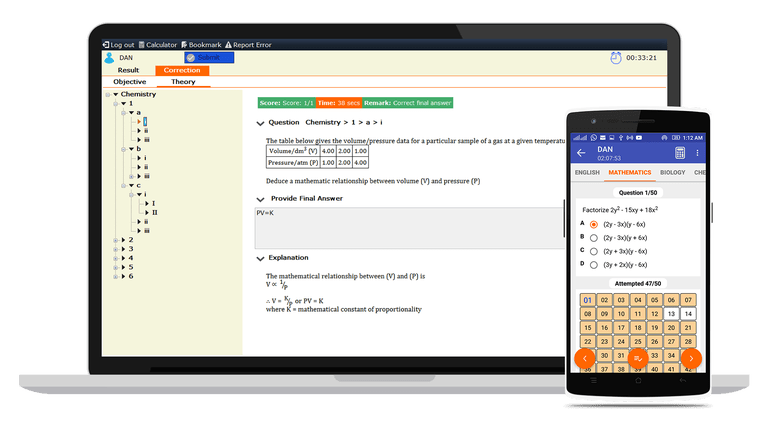Select option D (3y + 2x)(y - 6x)
The width and height of the screenshot is (768, 427).
594,265
